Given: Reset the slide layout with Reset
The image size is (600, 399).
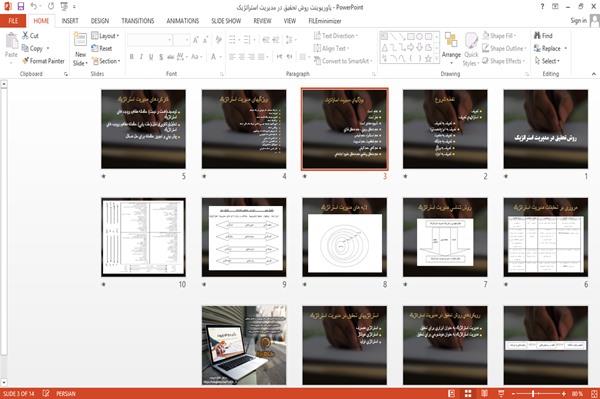Looking at the screenshot, I should [102, 48].
